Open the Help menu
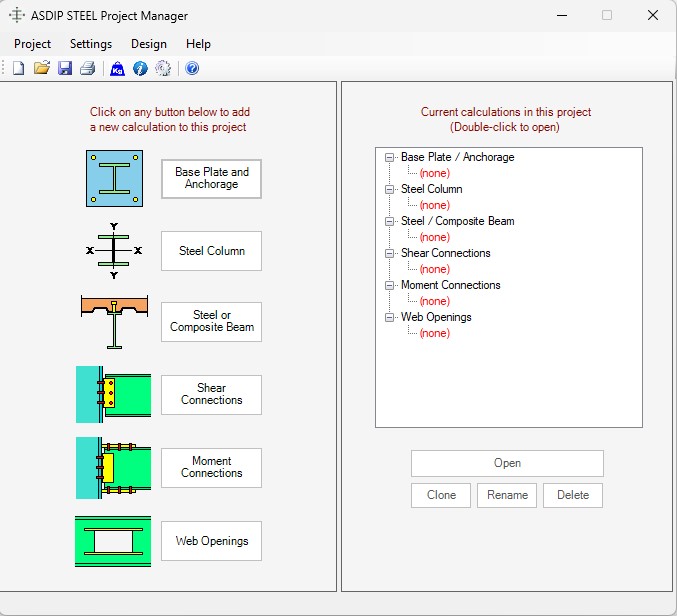677x616 pixels. point(198,44)
